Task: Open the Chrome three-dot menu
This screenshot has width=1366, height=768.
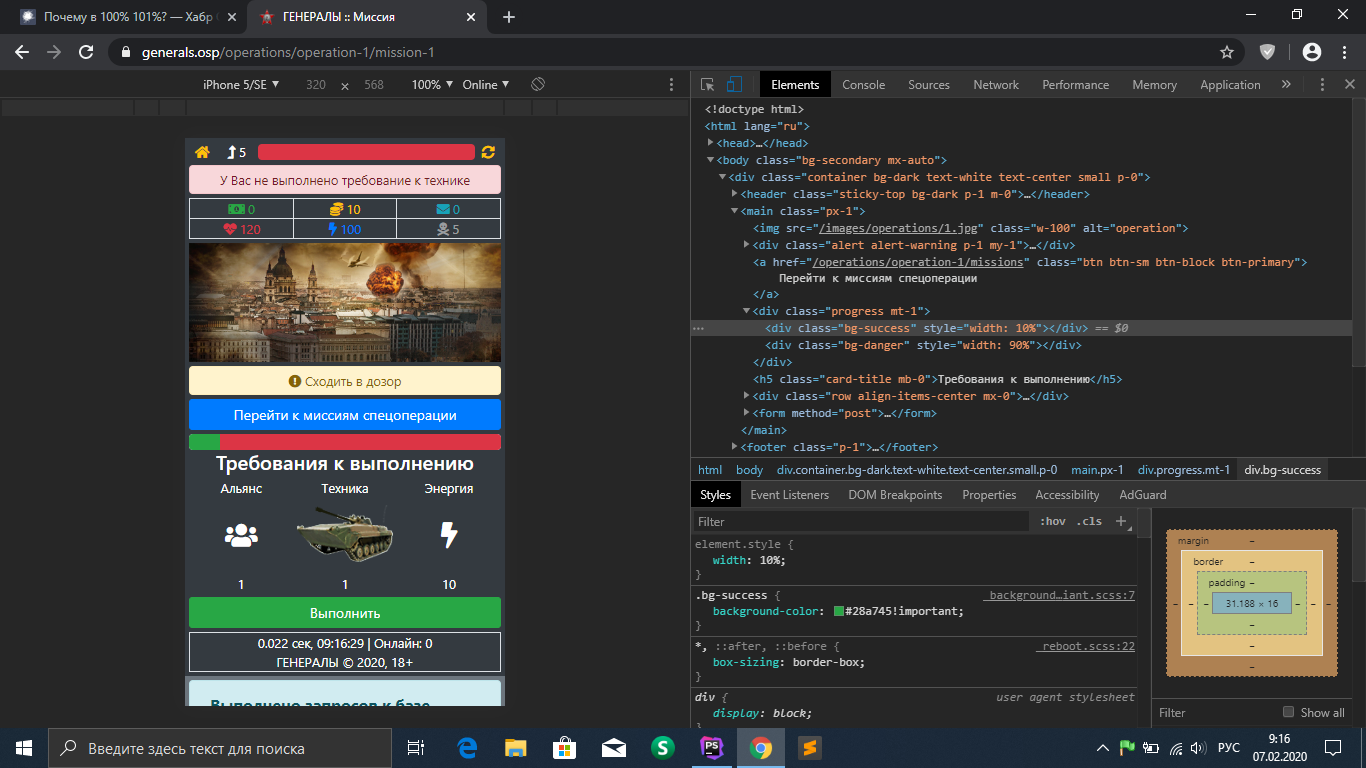Action: click(x=1344, y=52)
